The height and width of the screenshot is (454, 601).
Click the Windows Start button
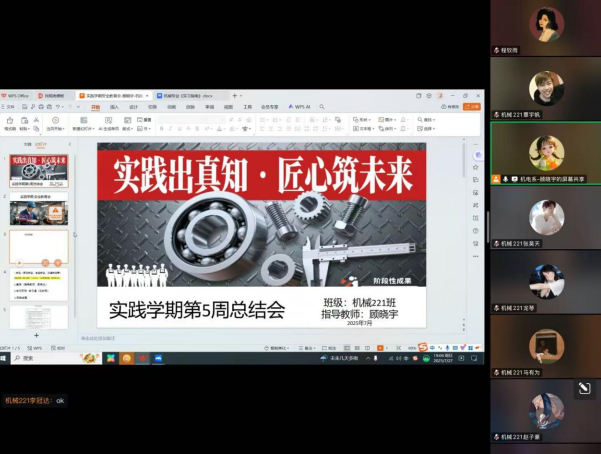point(5,358)
